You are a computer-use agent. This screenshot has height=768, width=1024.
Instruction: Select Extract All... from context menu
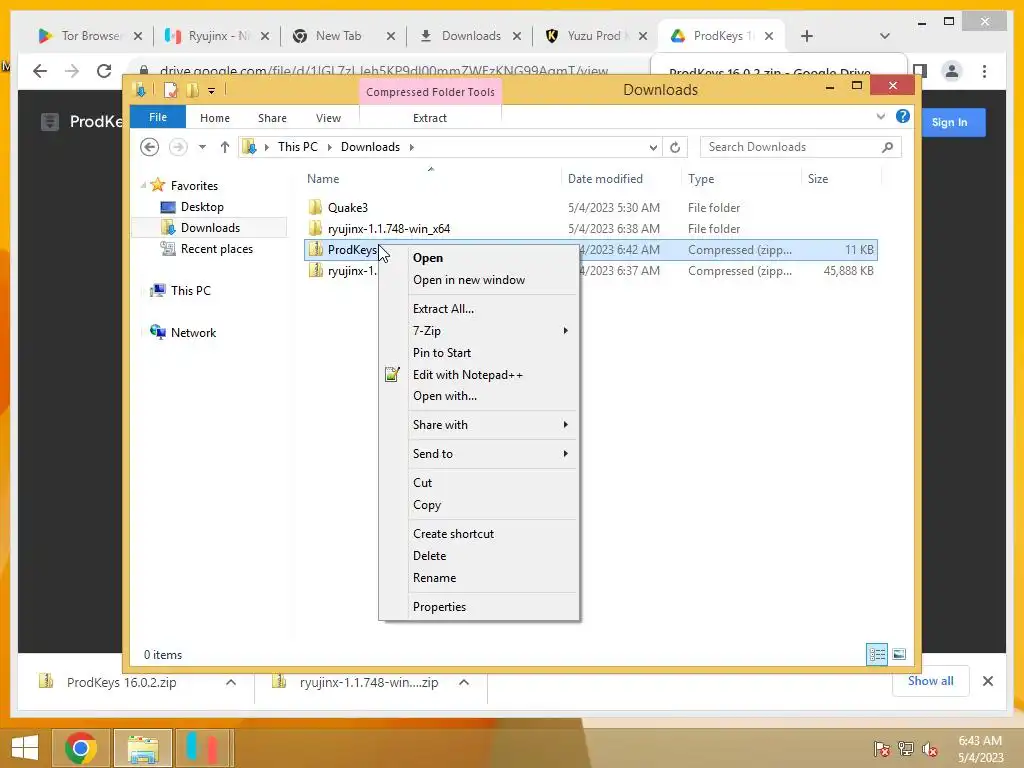coord(443,309)
